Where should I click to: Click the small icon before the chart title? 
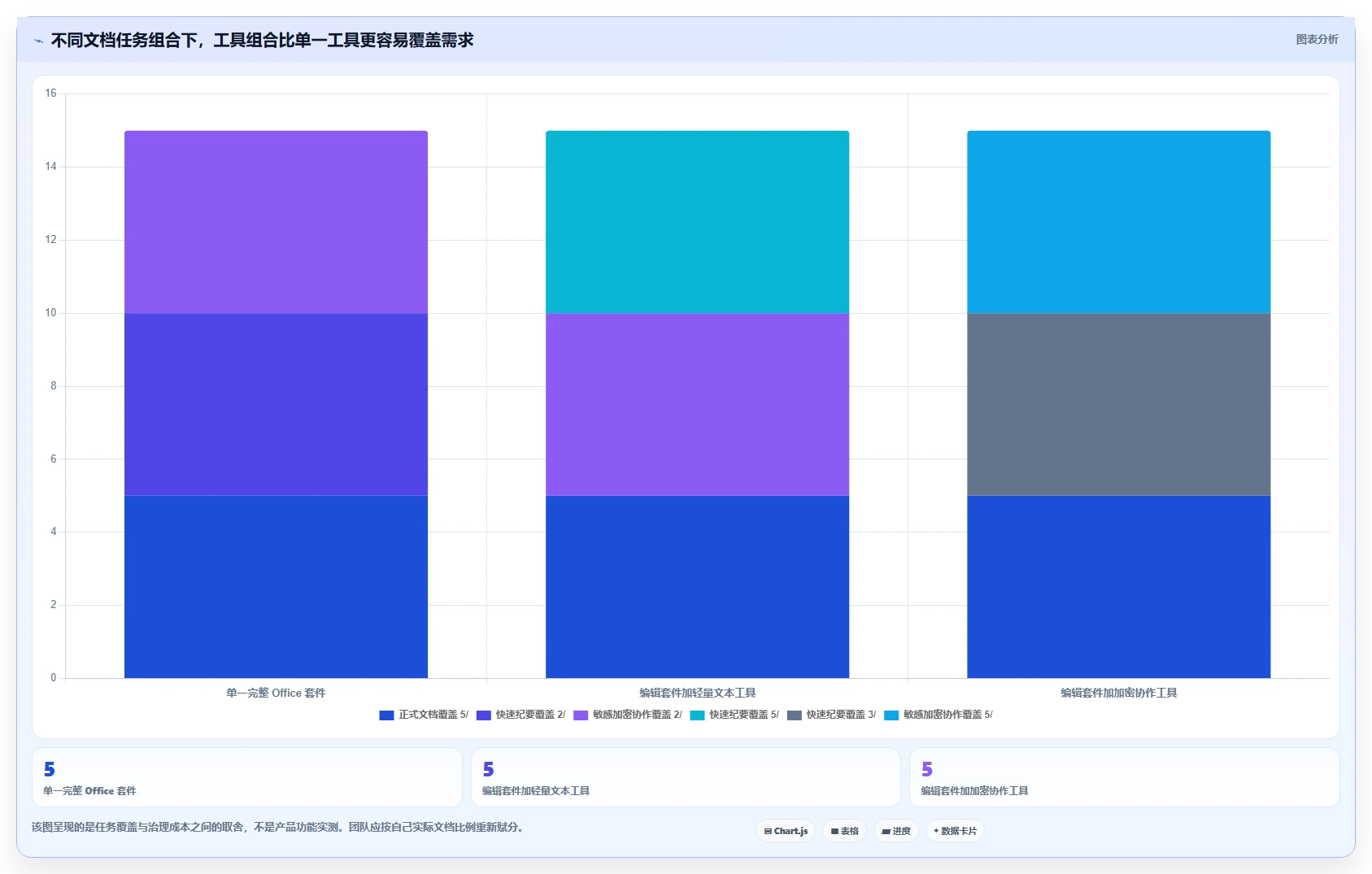39,41
